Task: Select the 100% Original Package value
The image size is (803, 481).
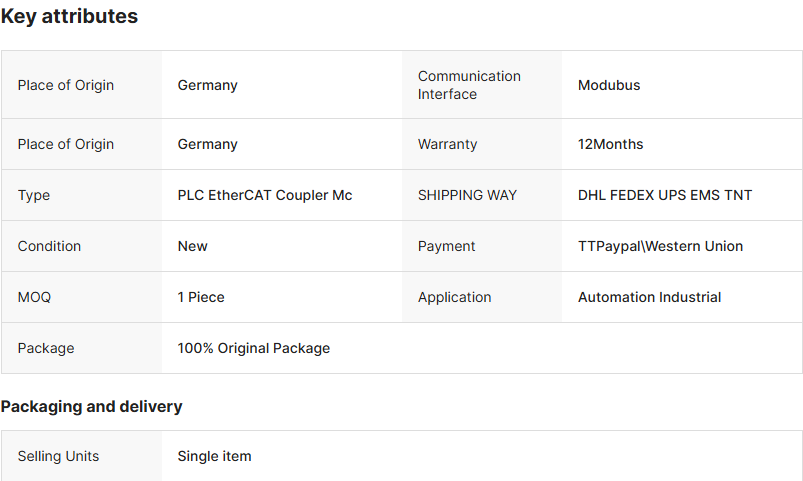Action: pos(254,348)
